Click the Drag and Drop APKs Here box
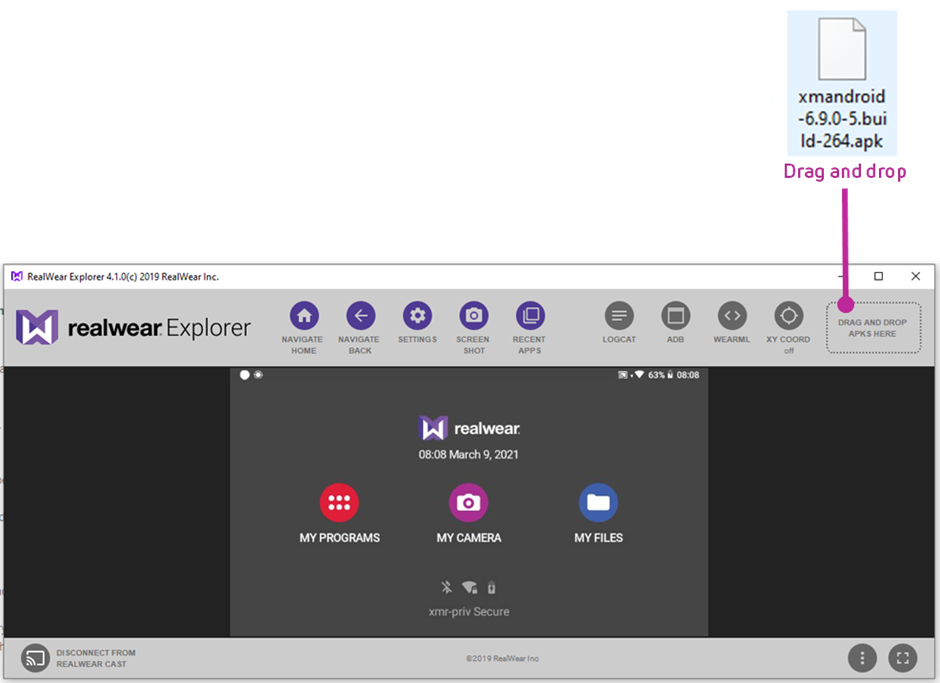940x683 pixels. pyautogui.click(x=873, y=328)
